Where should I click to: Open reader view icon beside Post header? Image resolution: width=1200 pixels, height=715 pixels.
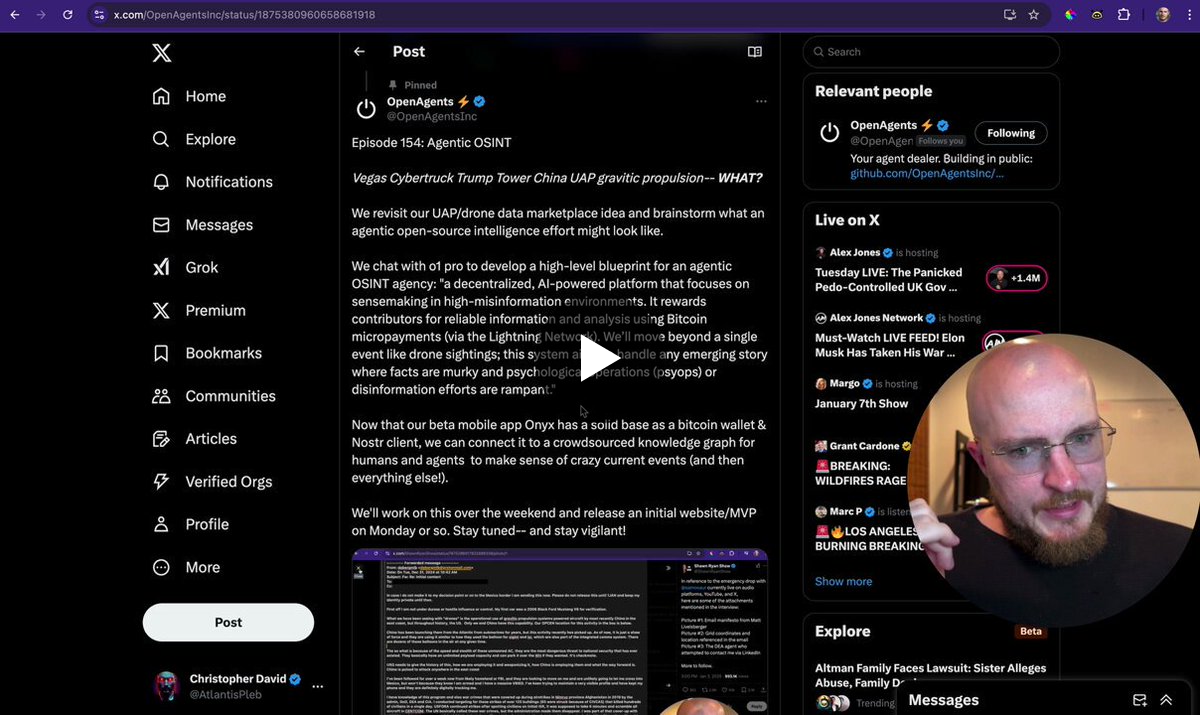pos(755,52)
